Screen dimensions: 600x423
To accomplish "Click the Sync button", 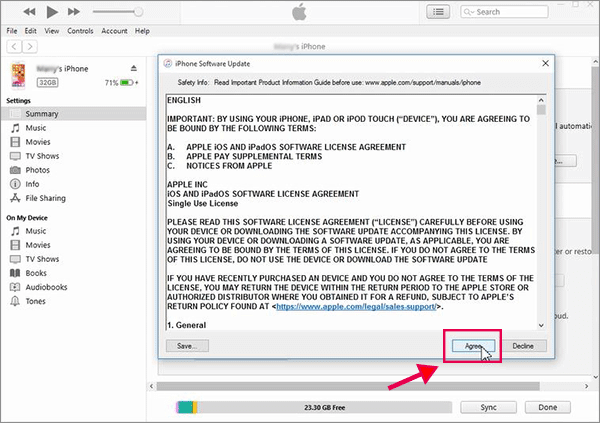I will [488, 407].
